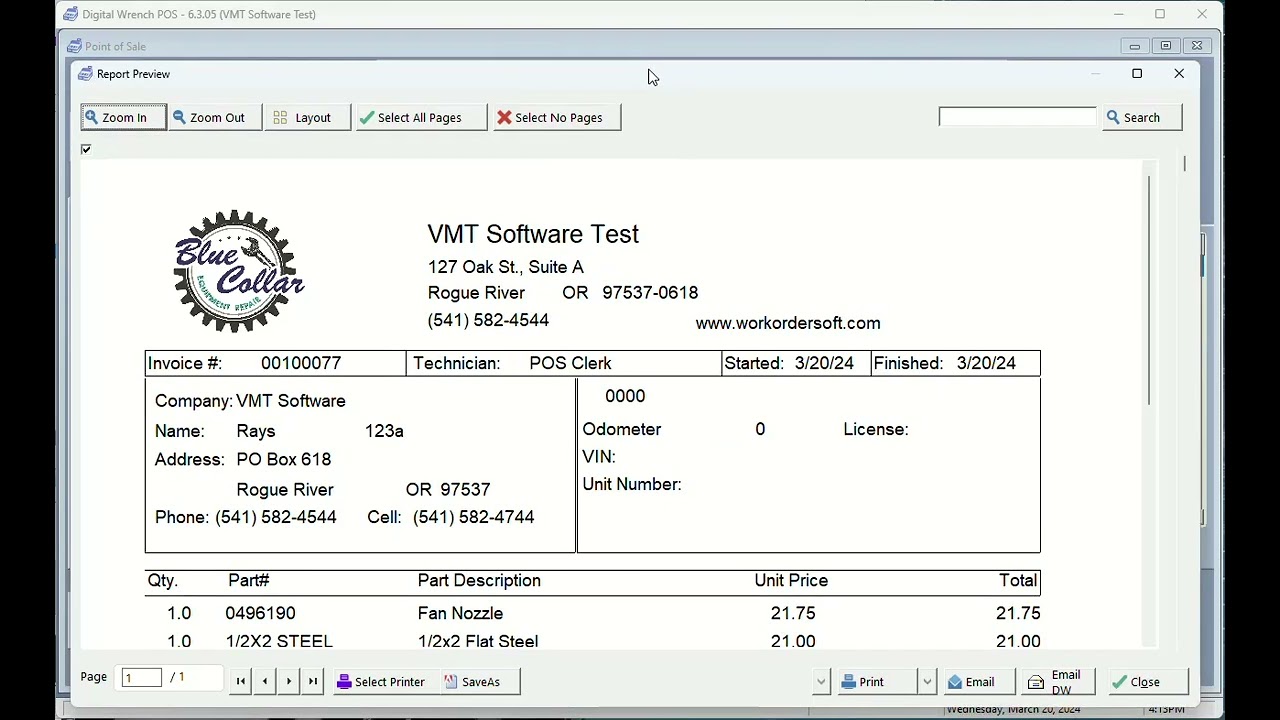Close the Point of Sale window

coord(1197,46)
